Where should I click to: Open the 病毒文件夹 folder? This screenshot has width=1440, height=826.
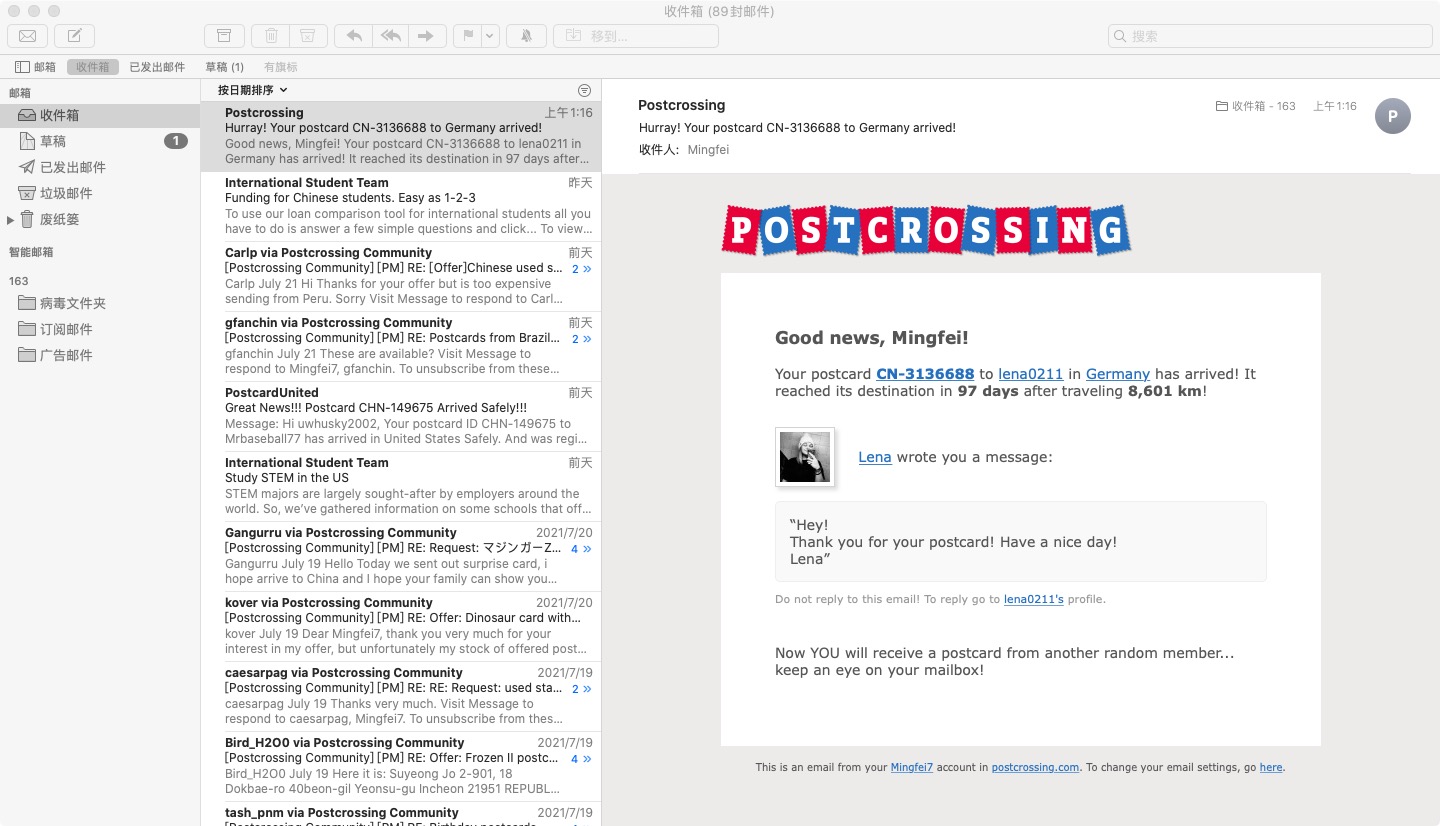pyautogui.click(x=100, y=303)
